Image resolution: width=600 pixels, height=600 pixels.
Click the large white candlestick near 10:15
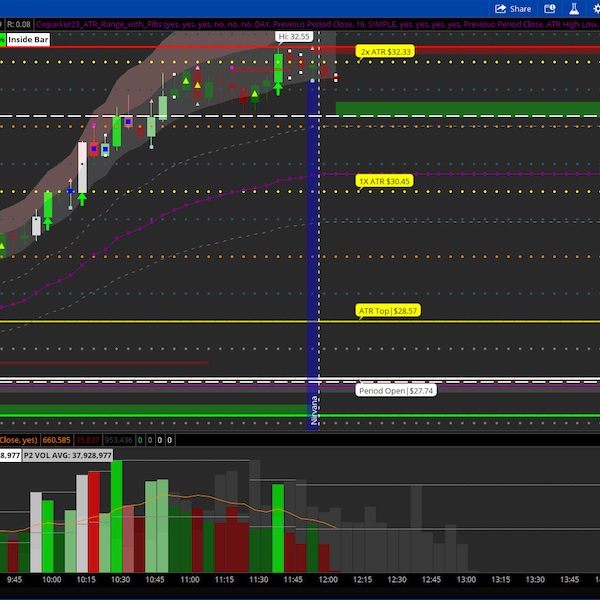coord(82,167)
